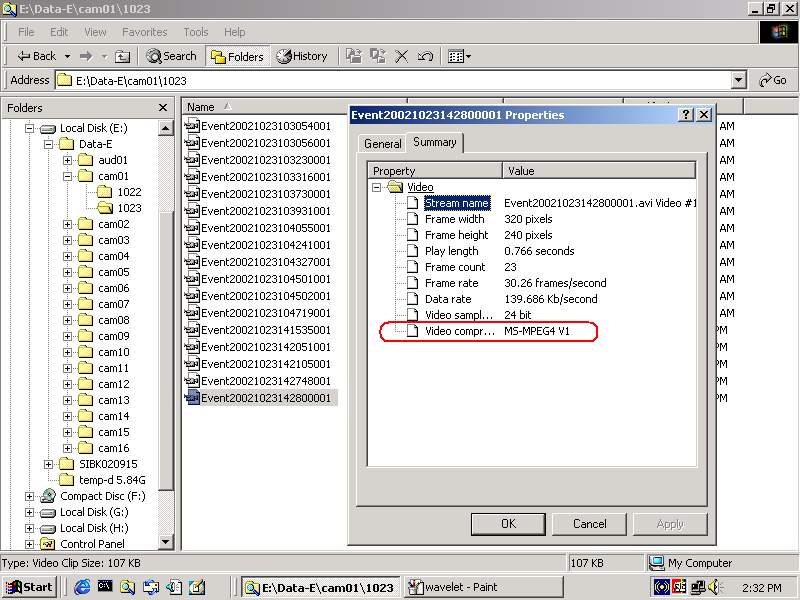This screenshot has width=800, height=600.
Task: Click the Delete X toolbar icon
Action: pyautogui.click(x=402, y=56)
